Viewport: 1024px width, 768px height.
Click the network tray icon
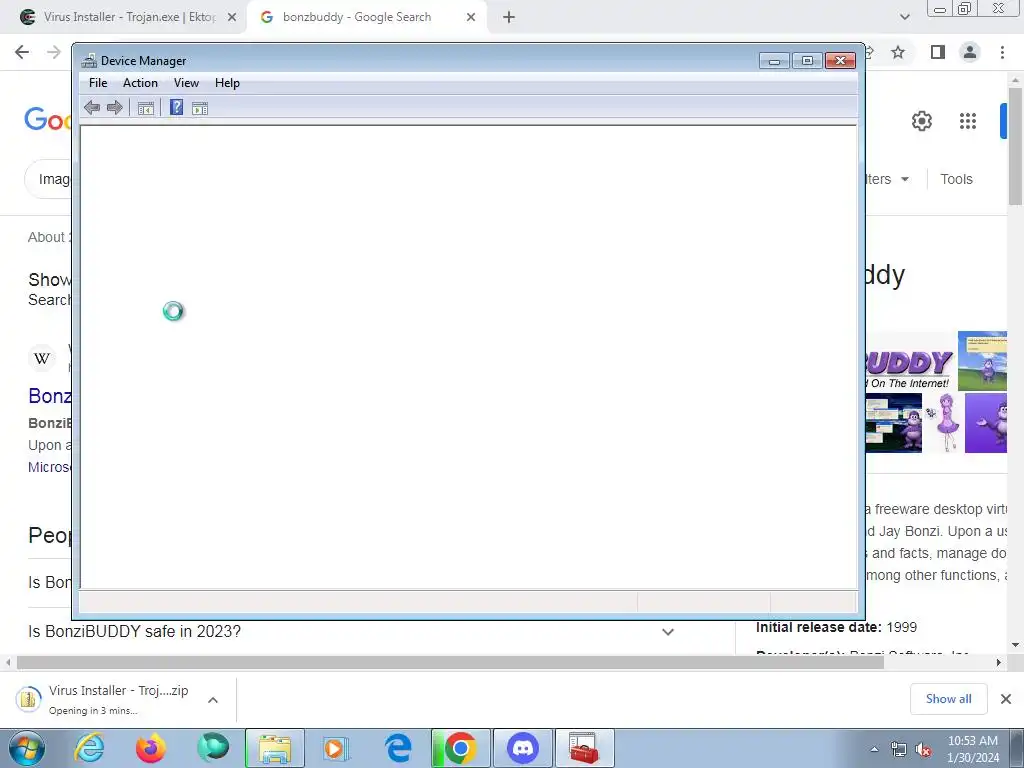(x=899, y=750)
